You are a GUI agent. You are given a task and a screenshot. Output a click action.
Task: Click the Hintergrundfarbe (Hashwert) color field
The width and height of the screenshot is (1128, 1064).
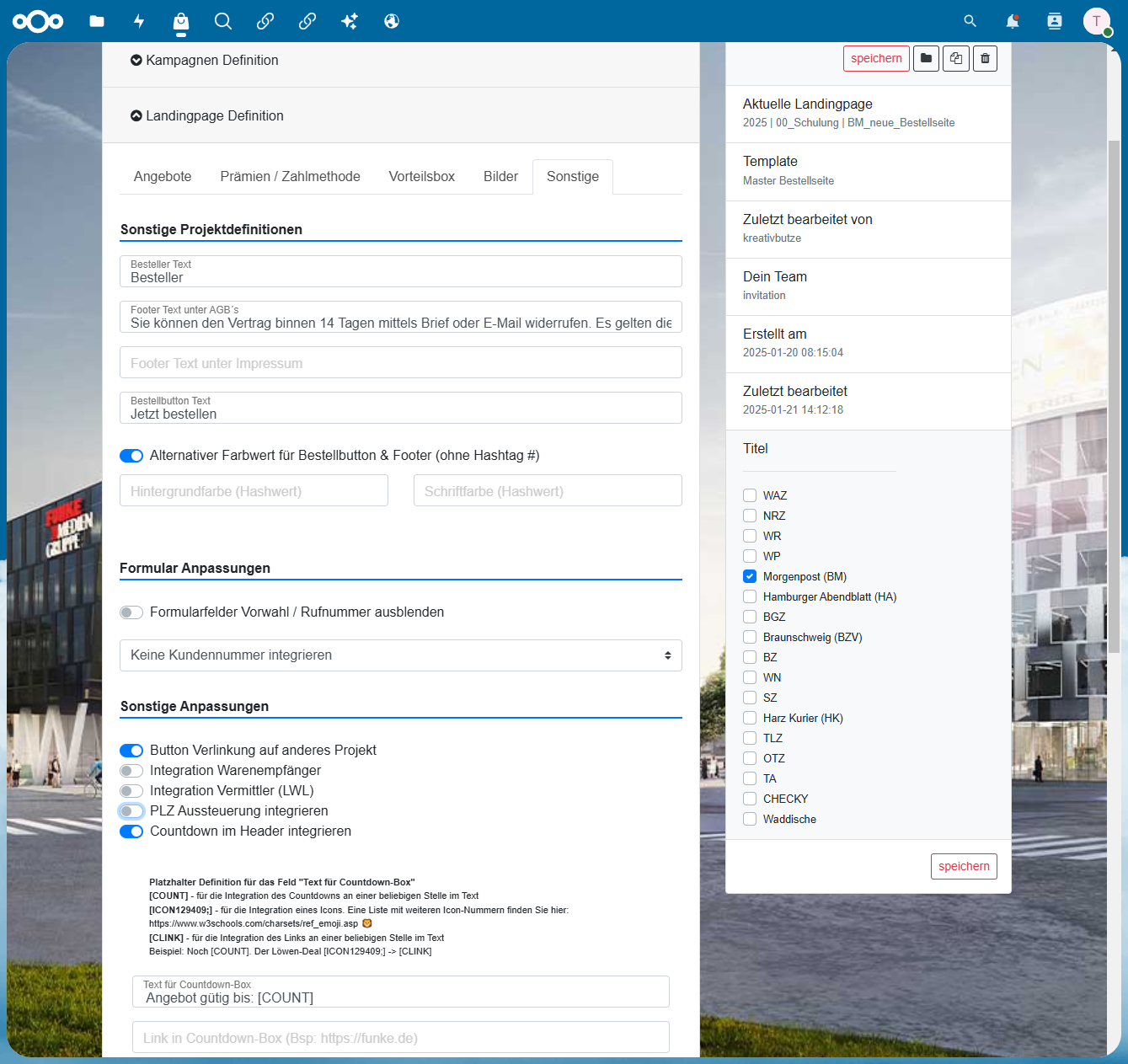coord(254,490)
